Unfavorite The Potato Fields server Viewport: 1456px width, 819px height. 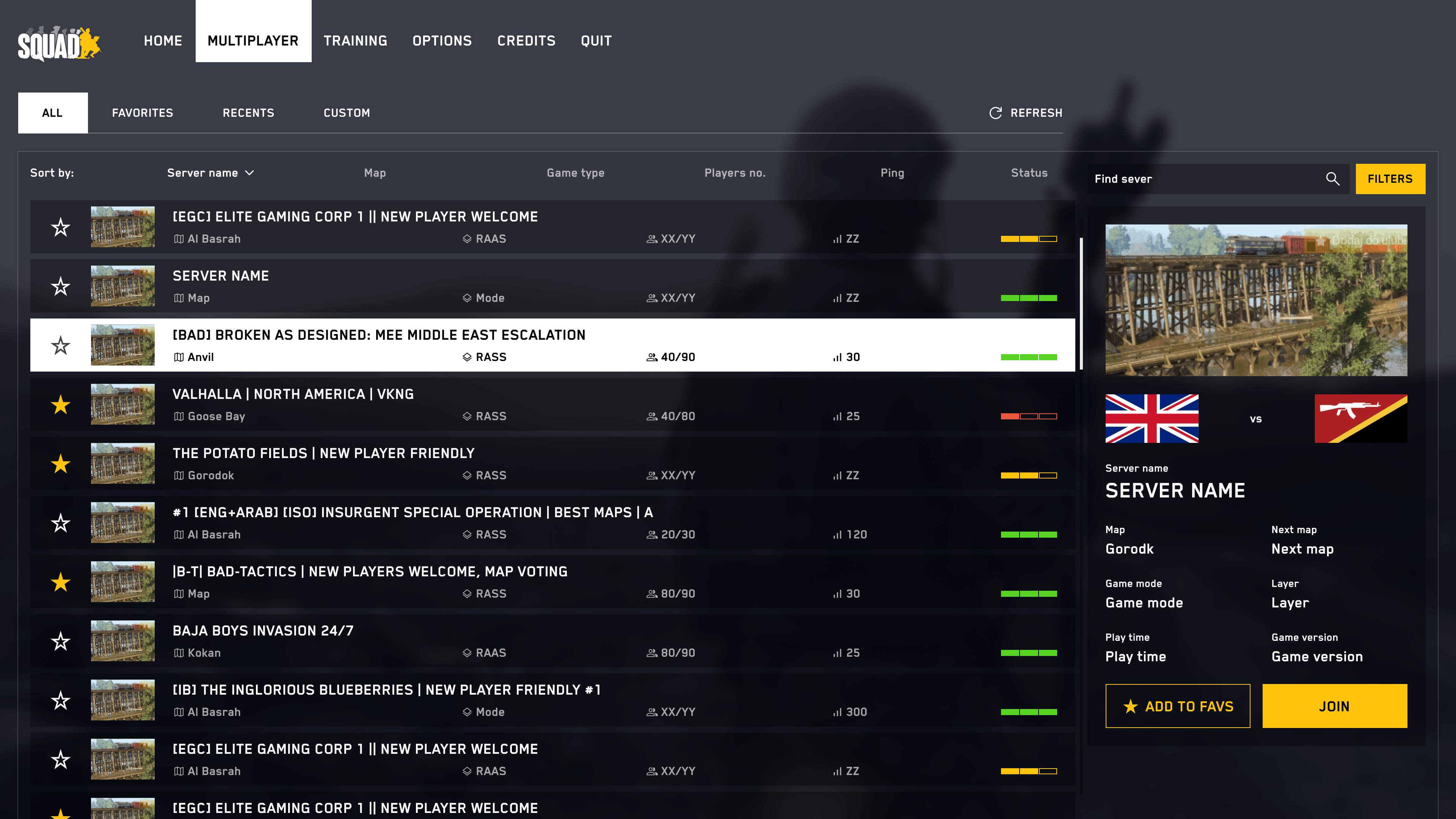tap(61, 464)
